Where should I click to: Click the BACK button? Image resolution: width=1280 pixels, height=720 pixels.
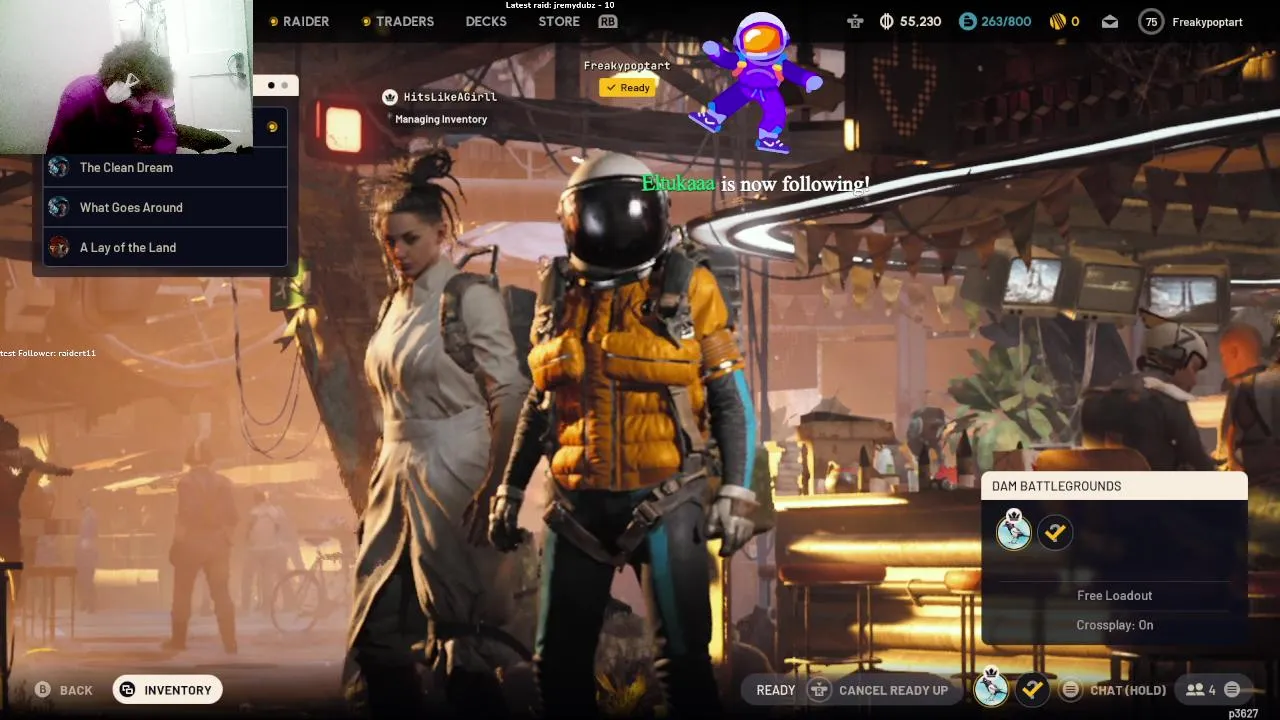coord(76,690)
